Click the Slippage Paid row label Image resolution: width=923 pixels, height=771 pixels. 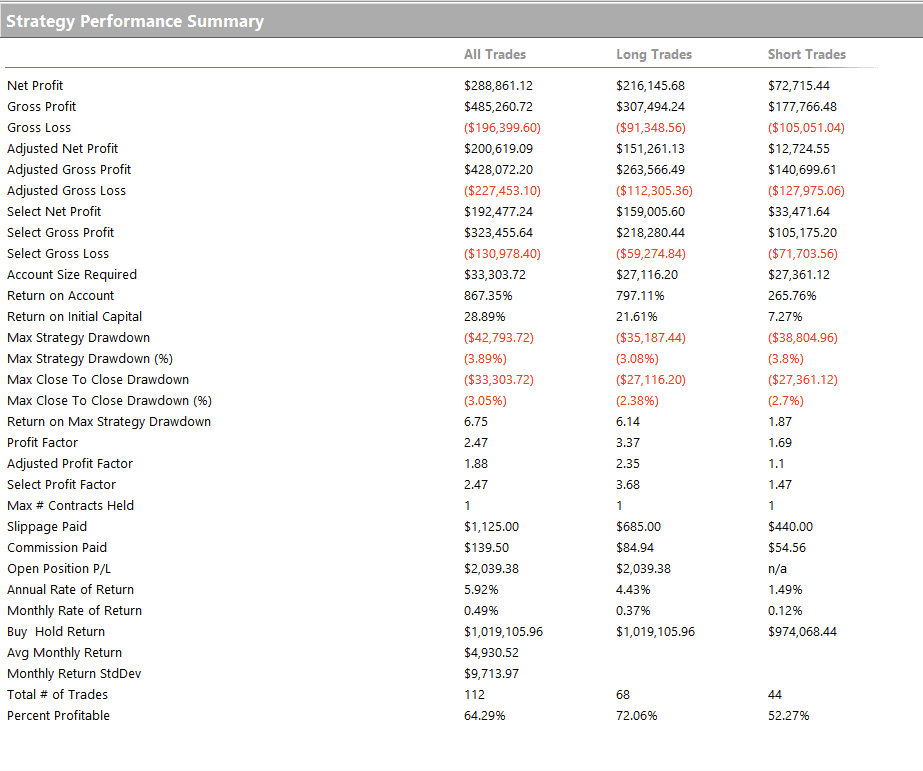click(47, 527)
